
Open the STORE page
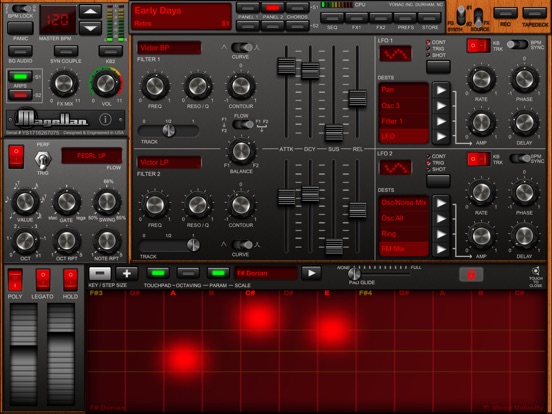(429, 18)
